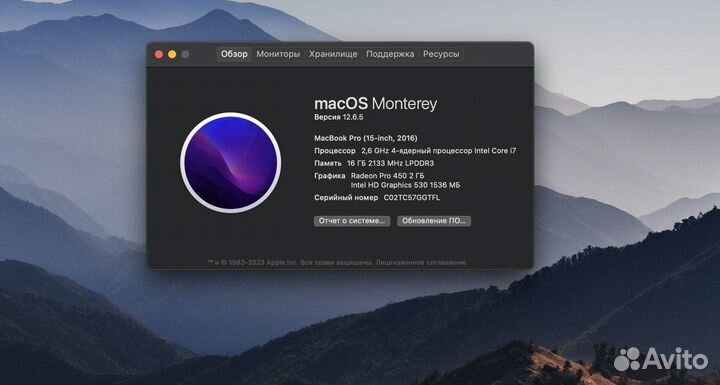Open the Ресурсы tab
This screenshot has width=720, height=385.
[x=441, y=54]
